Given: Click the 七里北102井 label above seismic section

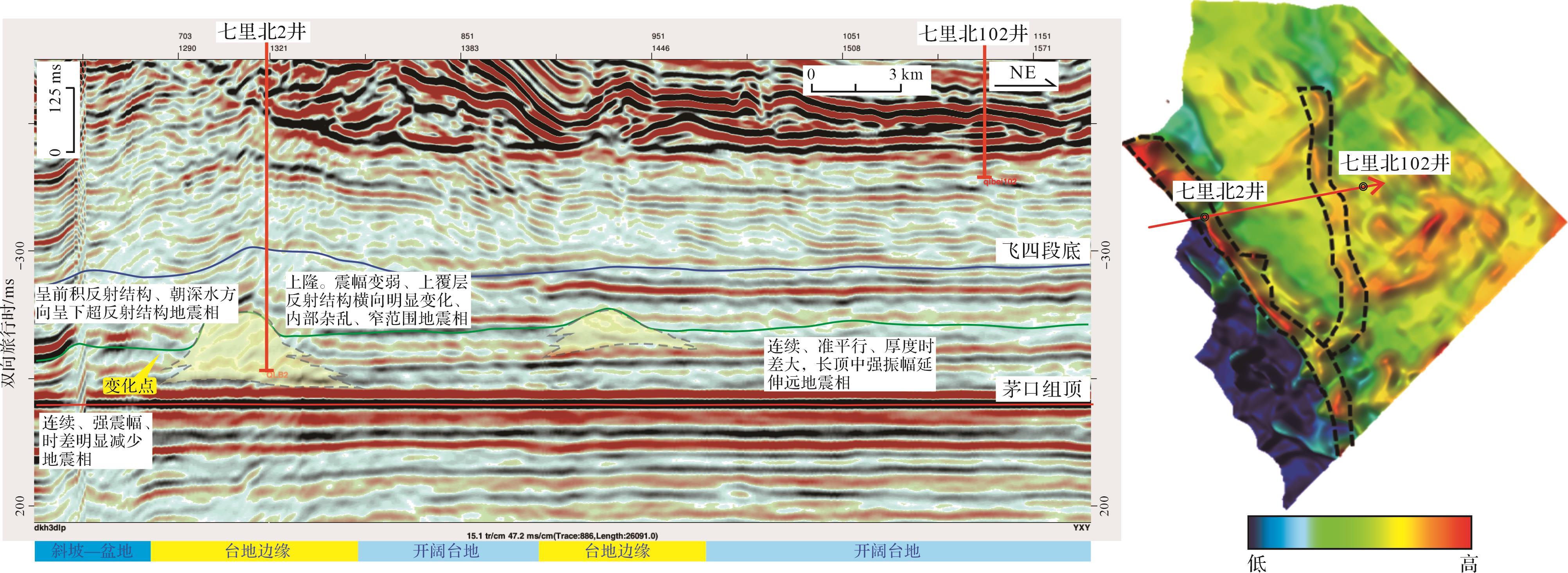Looking at the screenshot, I should (x=973, y=33).
